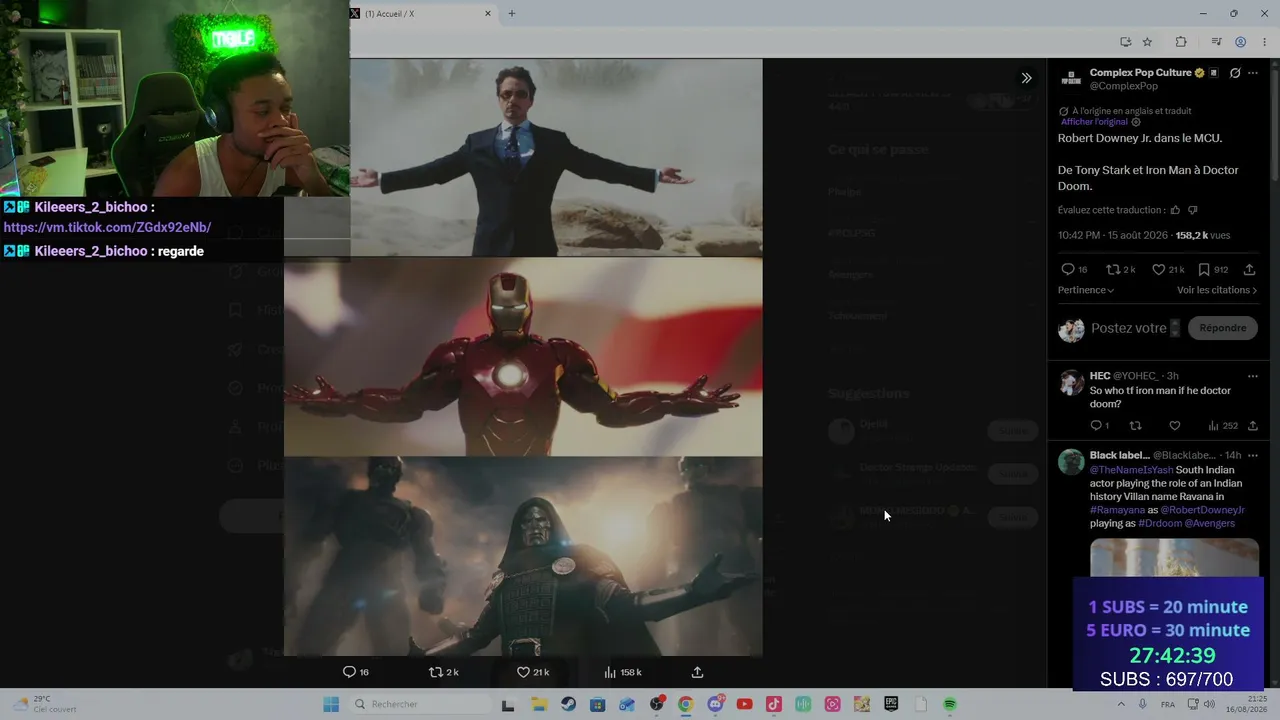Click the @RobertDowneyJr mention
Image resolution: width=1280 pixels, height=720 pixels.
(x=1202, y=510)
